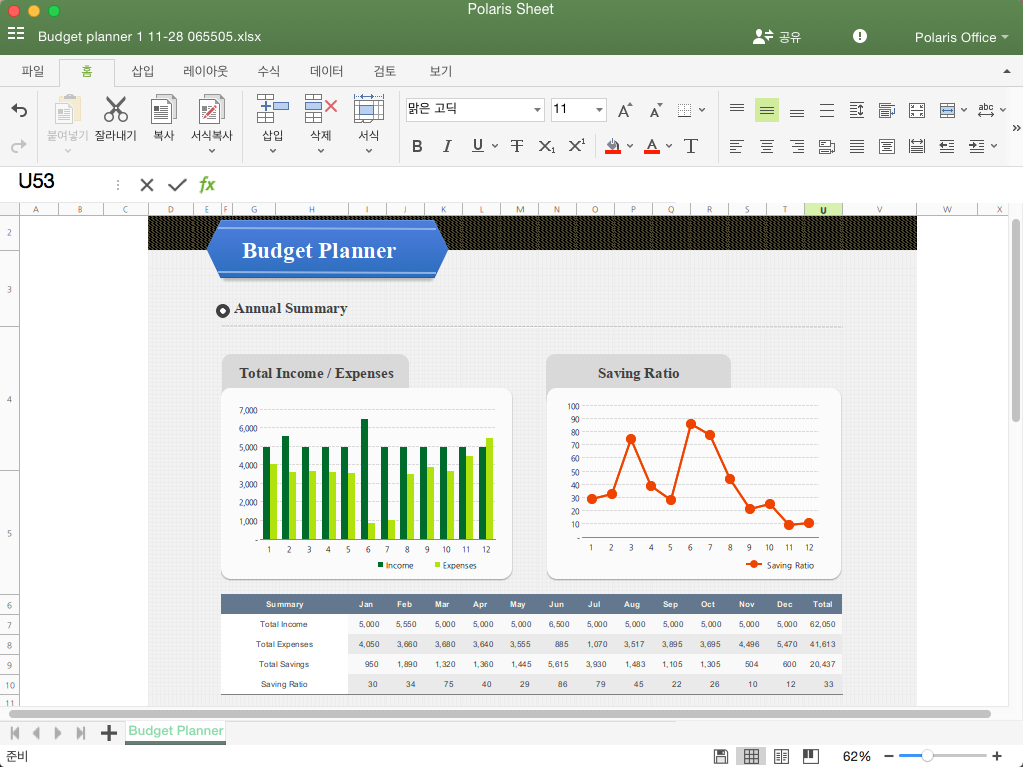Select the Budget Planner sheet tab
Image resolution: width=1023 pixels, height=767 pixels.
tap(176, 731)
